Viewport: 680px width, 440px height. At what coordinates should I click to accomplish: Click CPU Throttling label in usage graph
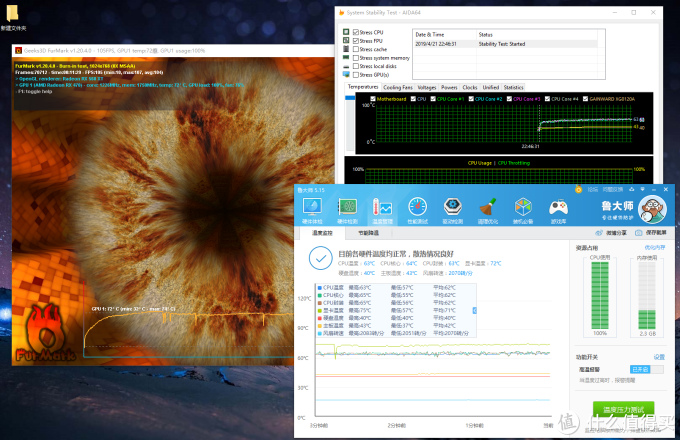click(x=514, y=163)
